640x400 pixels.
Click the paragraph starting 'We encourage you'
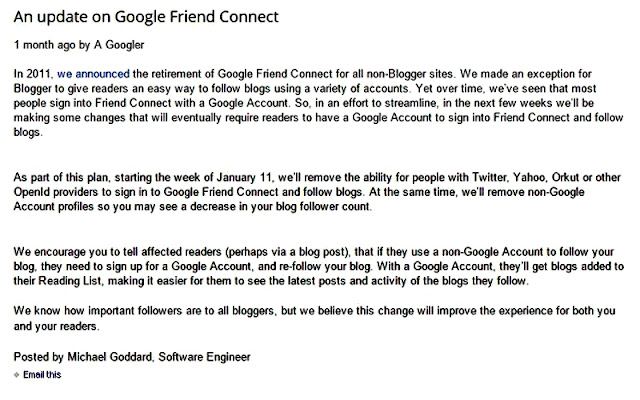click(319, 267)
